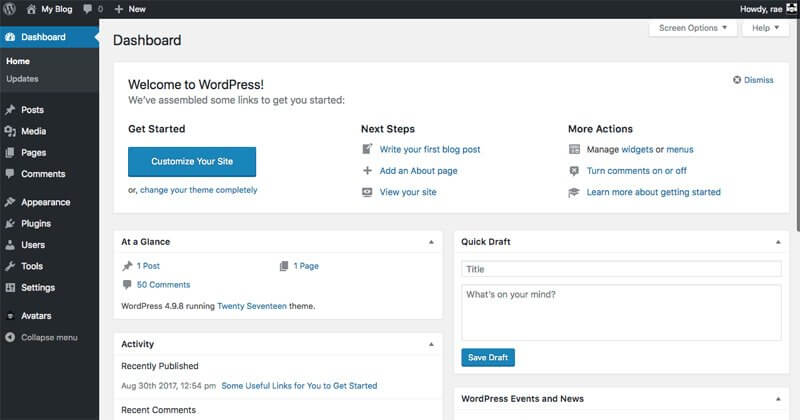
Task: Click the screen icon beside View your site
Action: click(367, 192)
